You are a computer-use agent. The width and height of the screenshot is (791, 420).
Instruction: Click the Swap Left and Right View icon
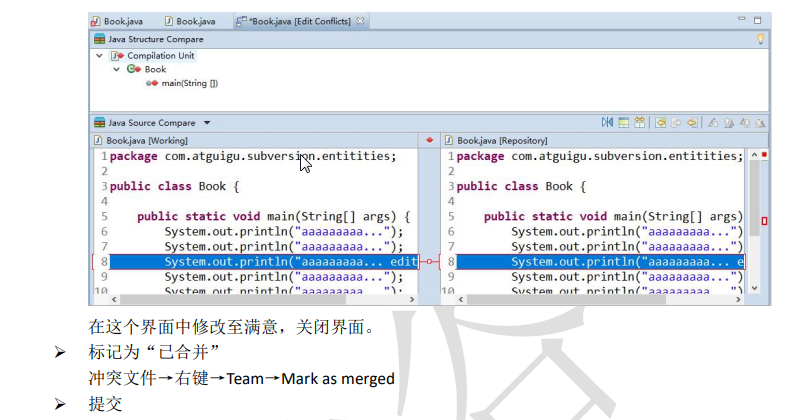click(607, 123)
